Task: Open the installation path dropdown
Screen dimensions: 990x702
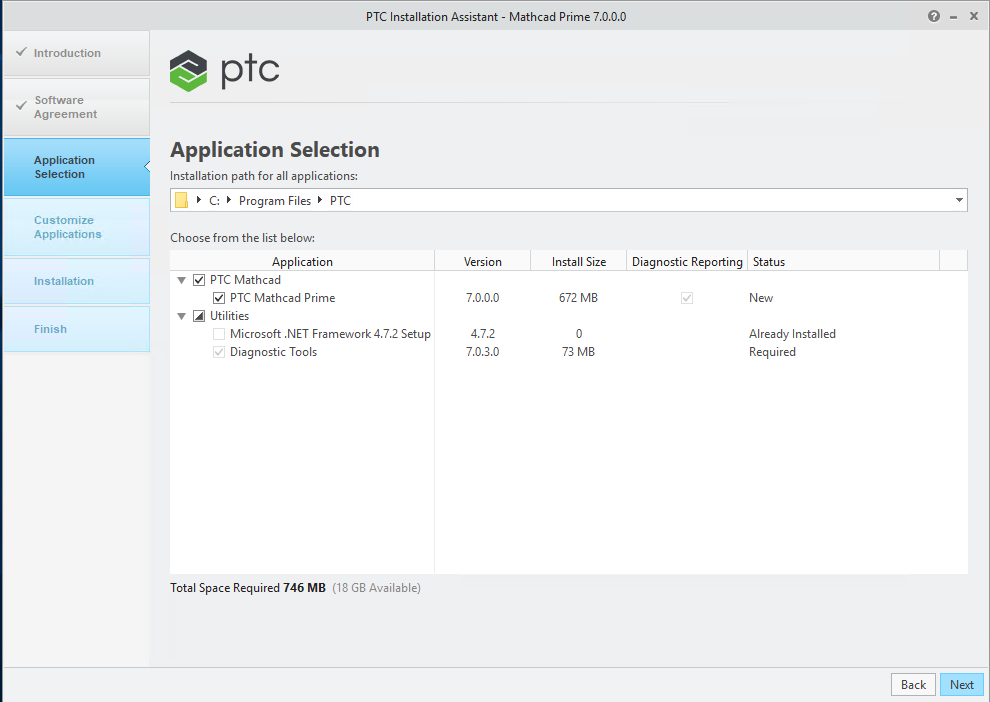Action: [959, 200]
